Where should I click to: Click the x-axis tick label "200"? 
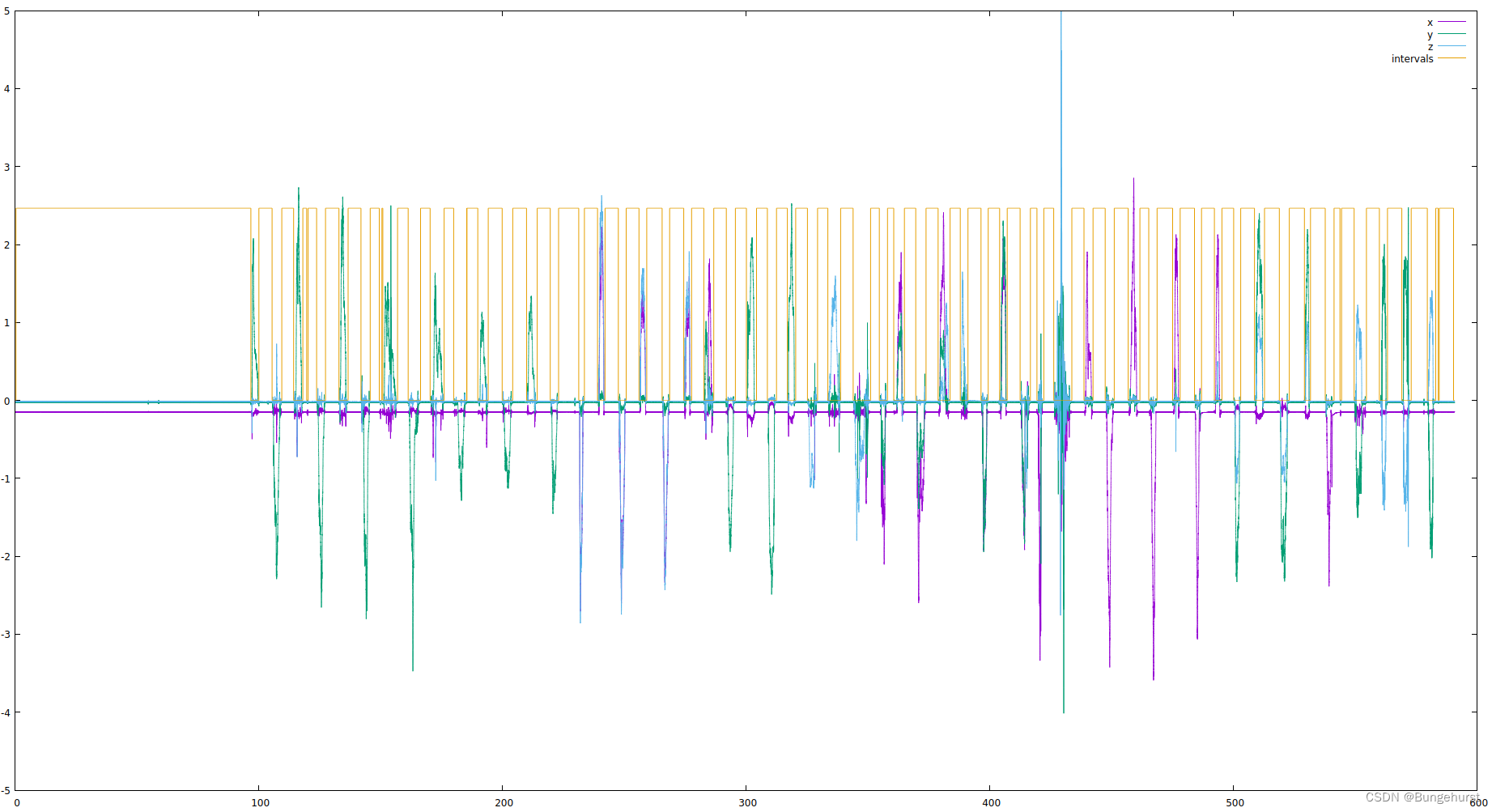pos(504,803)
